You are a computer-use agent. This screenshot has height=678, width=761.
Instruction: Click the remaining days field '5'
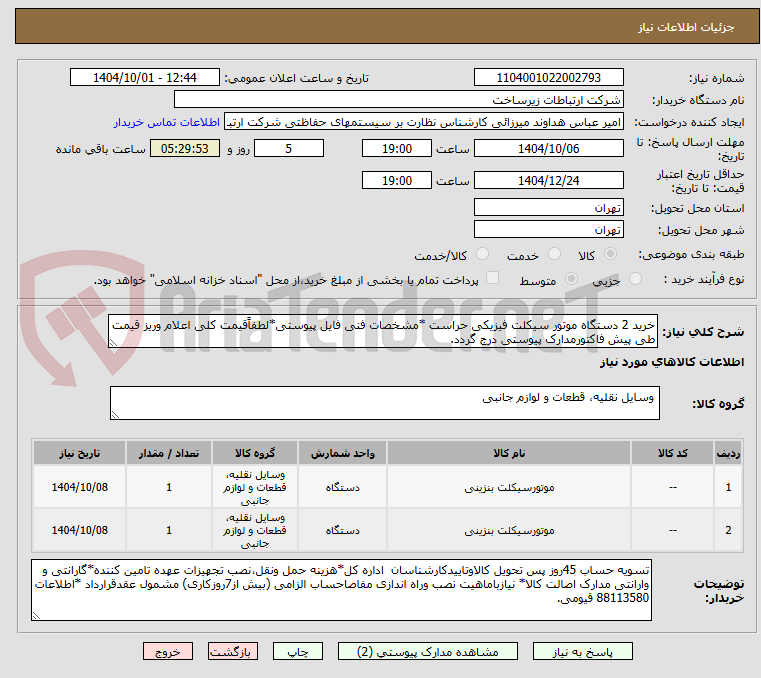289,149
